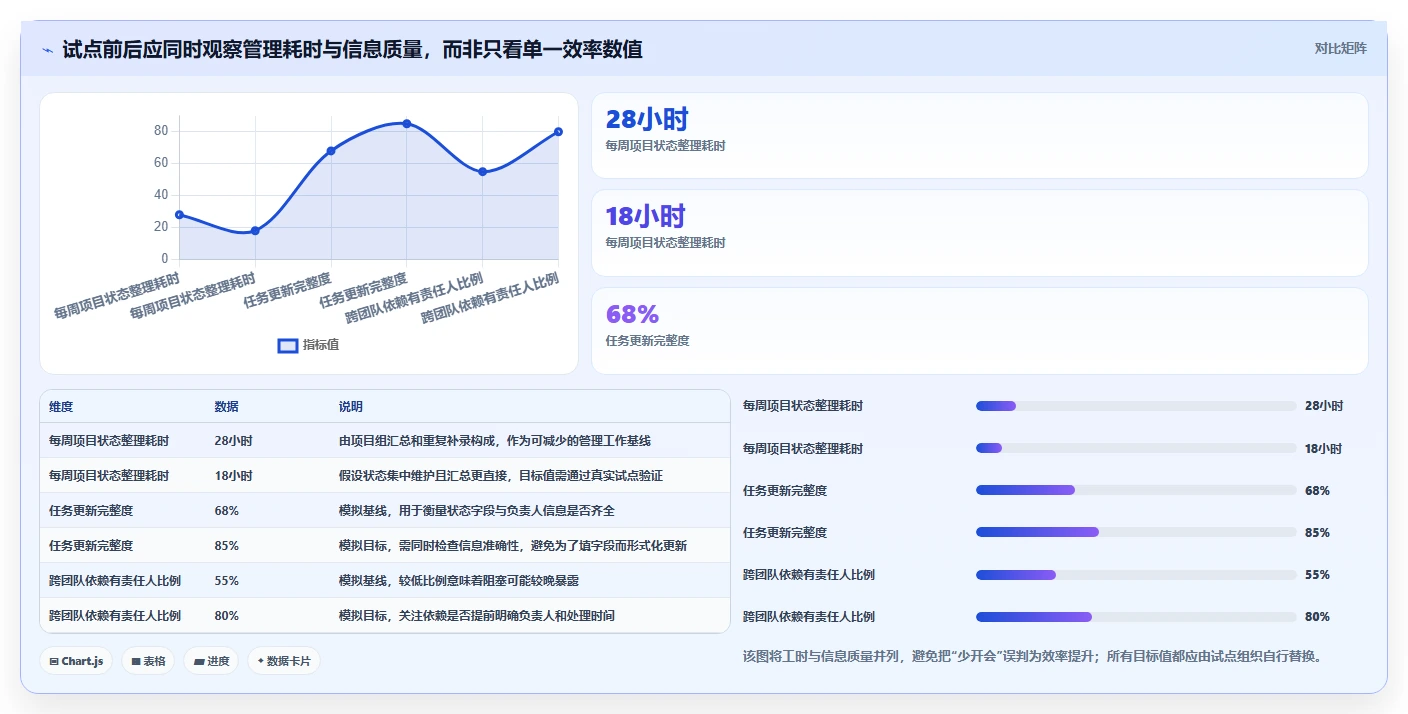Click the 对比矩阵 label in the header
This screenshot has width=1408, height=714.
point(1340,48)
